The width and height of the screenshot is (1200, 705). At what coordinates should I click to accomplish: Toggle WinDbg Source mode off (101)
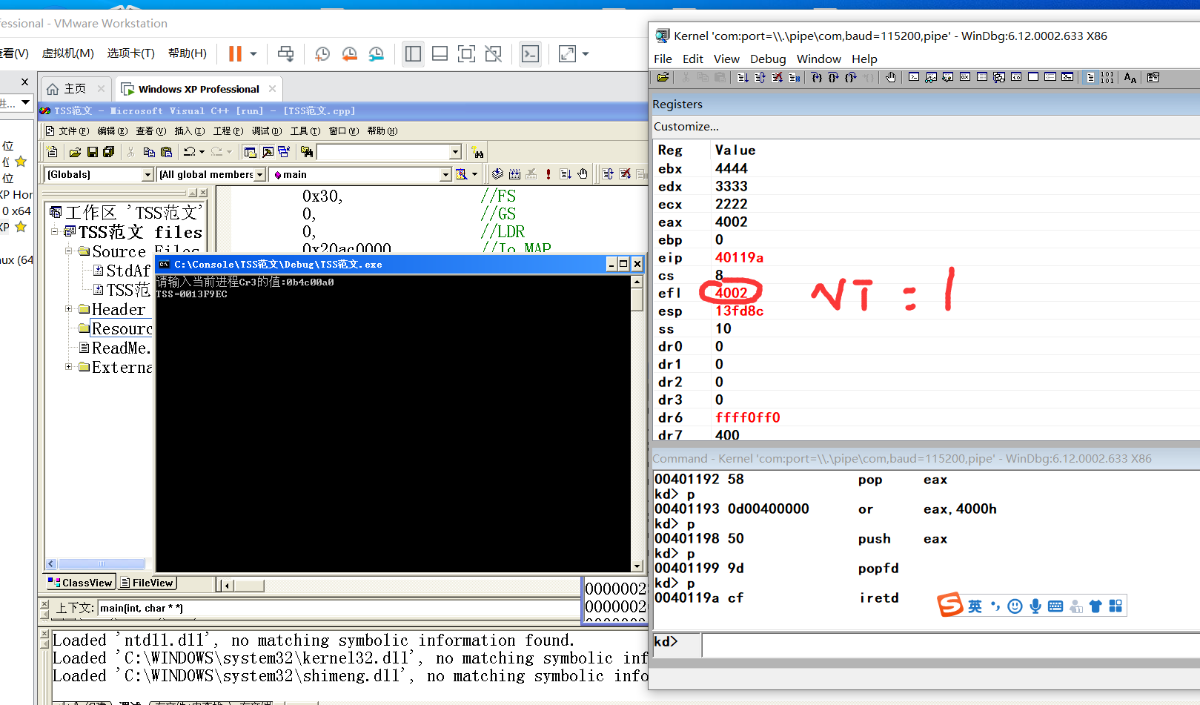(1107, 77)
